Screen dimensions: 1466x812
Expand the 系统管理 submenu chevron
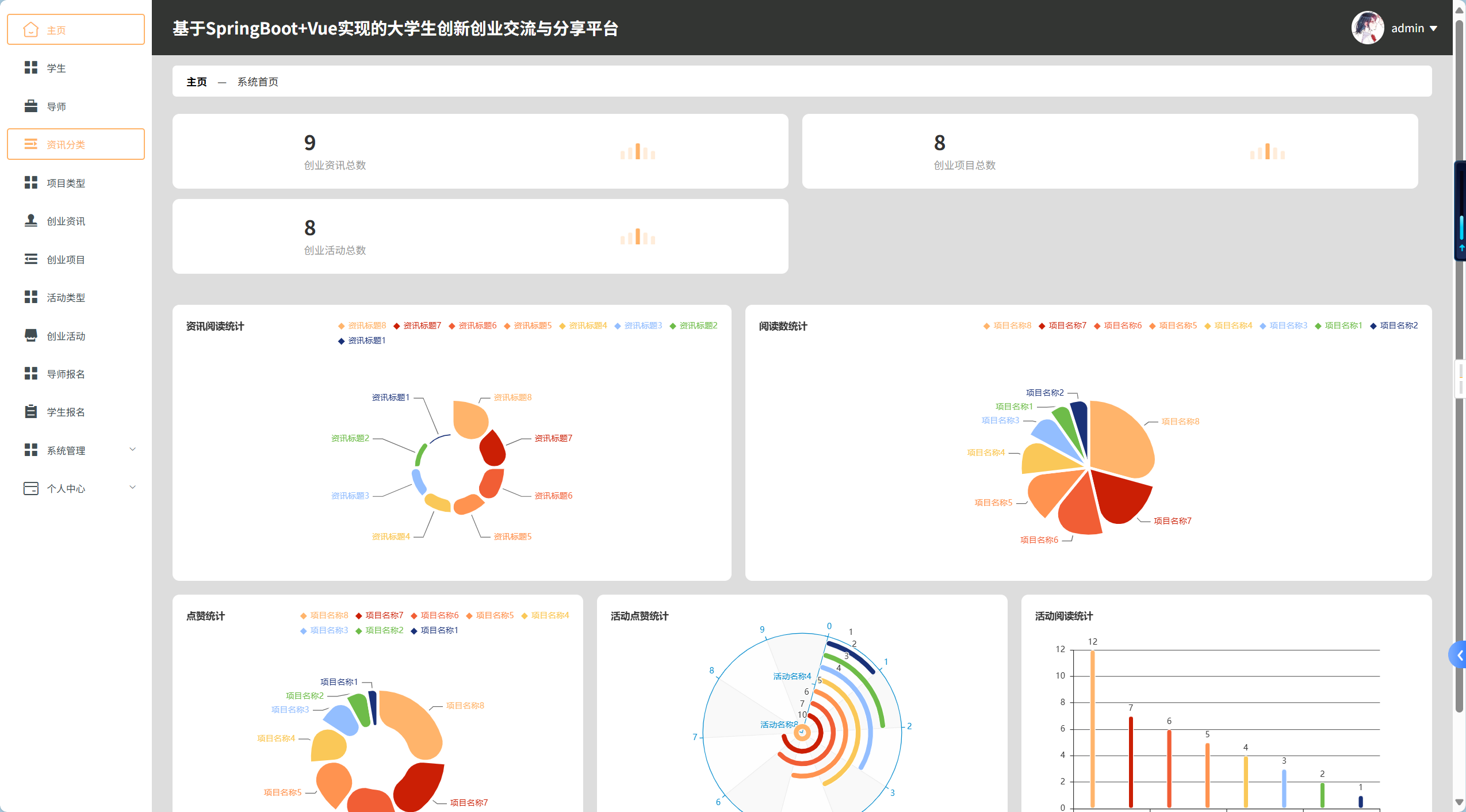[x=133, y=450]
